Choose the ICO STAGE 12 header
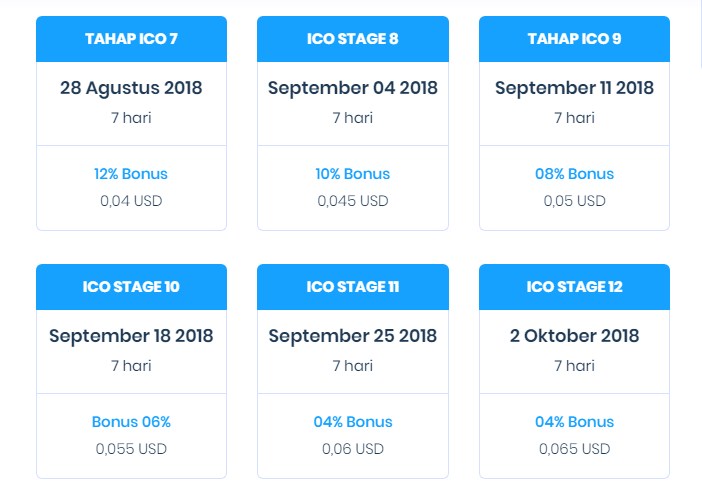The width and height of the screenshot is (702, 500). coord(574,287)
